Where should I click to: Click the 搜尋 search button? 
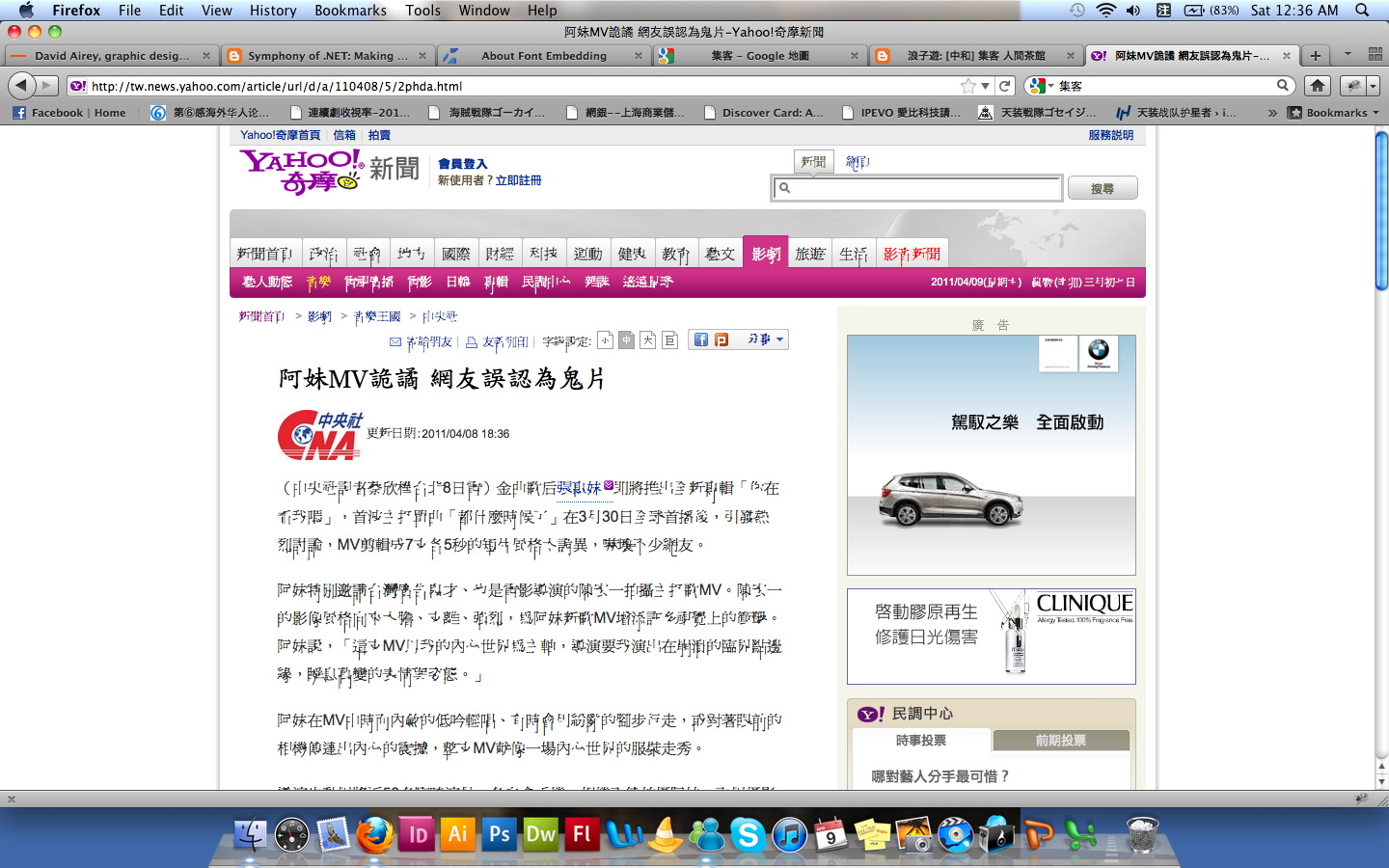(1102, 188)
